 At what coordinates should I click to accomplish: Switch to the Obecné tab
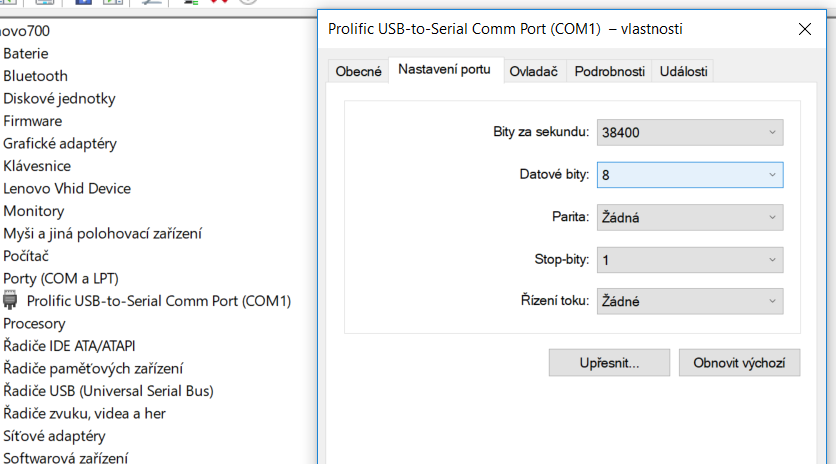(x=358, y=71)
